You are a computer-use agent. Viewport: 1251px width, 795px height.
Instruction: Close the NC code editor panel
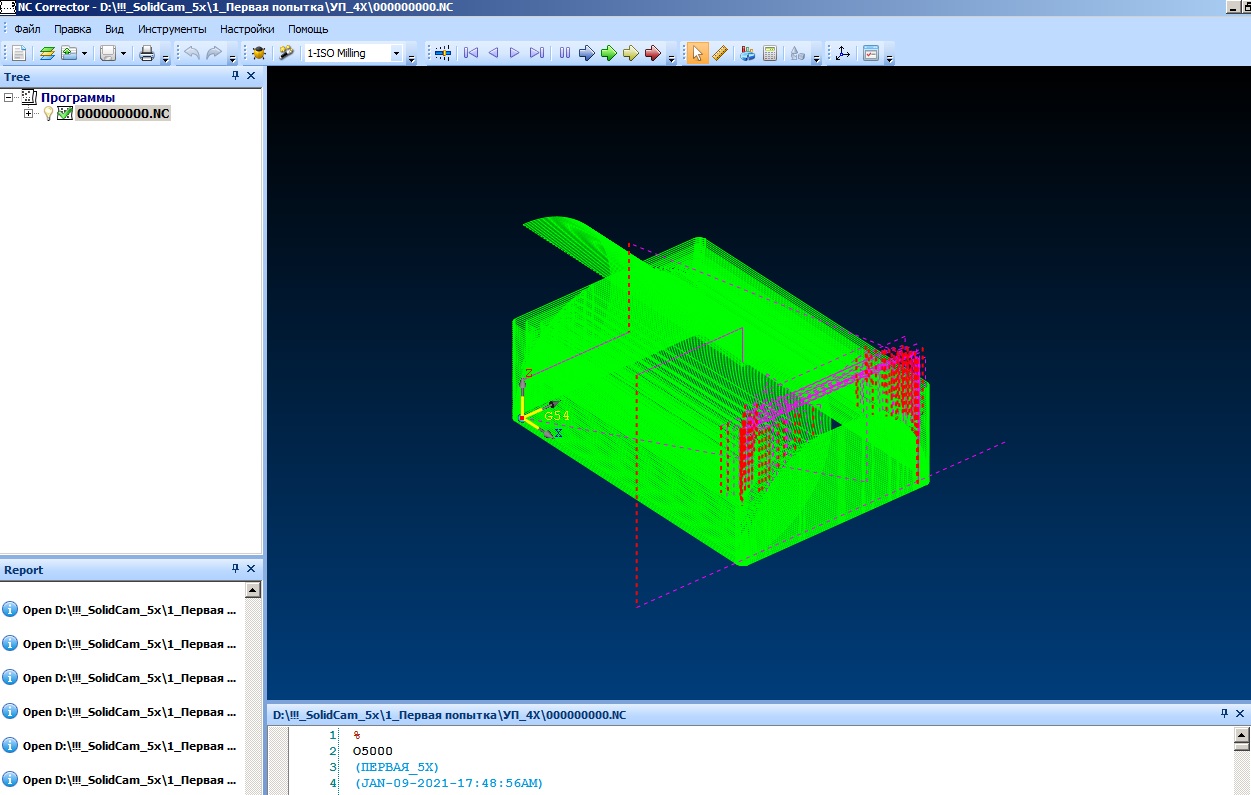point(1240,713)
